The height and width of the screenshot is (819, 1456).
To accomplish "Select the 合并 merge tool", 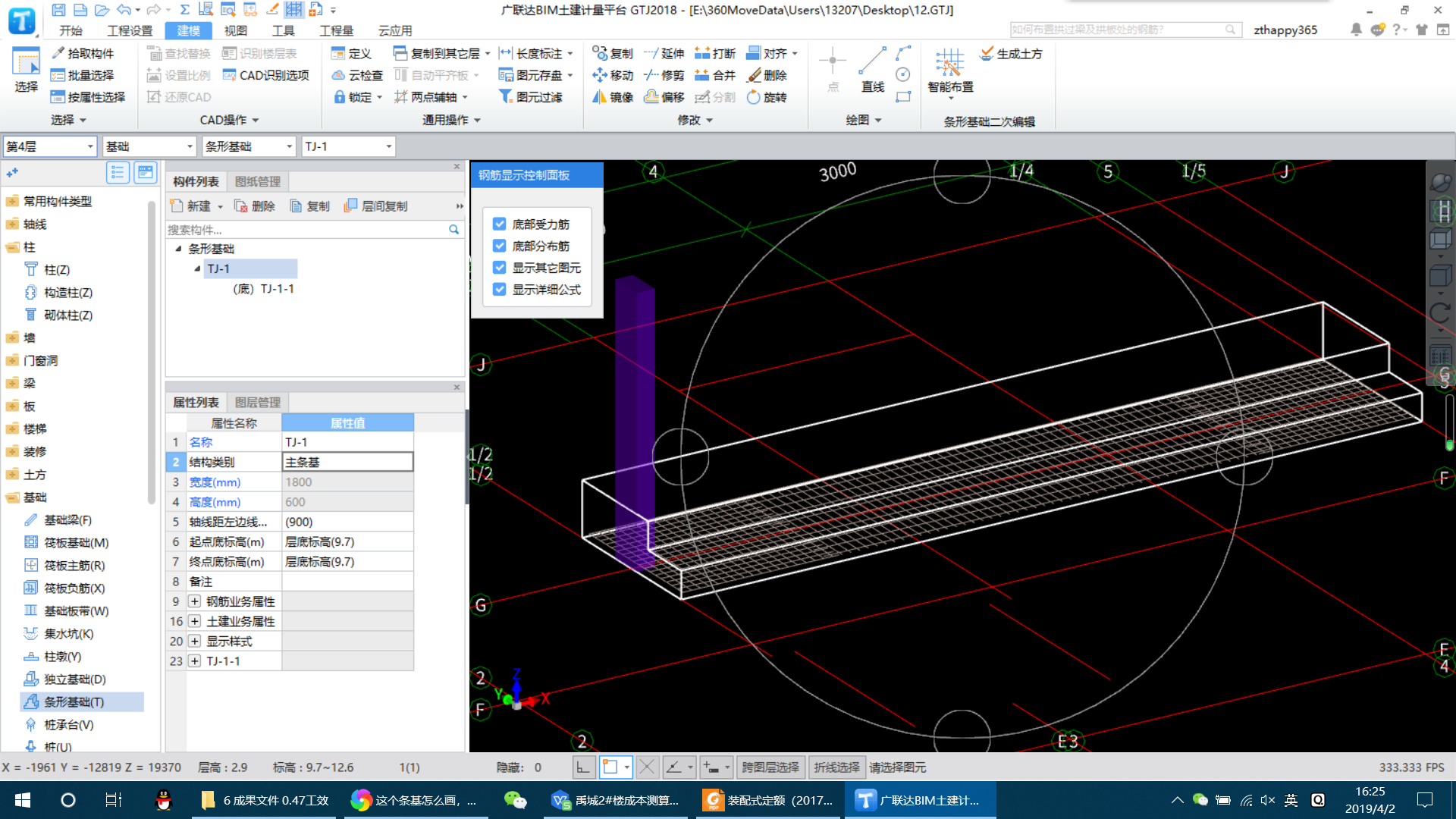I will coord(715,75).
